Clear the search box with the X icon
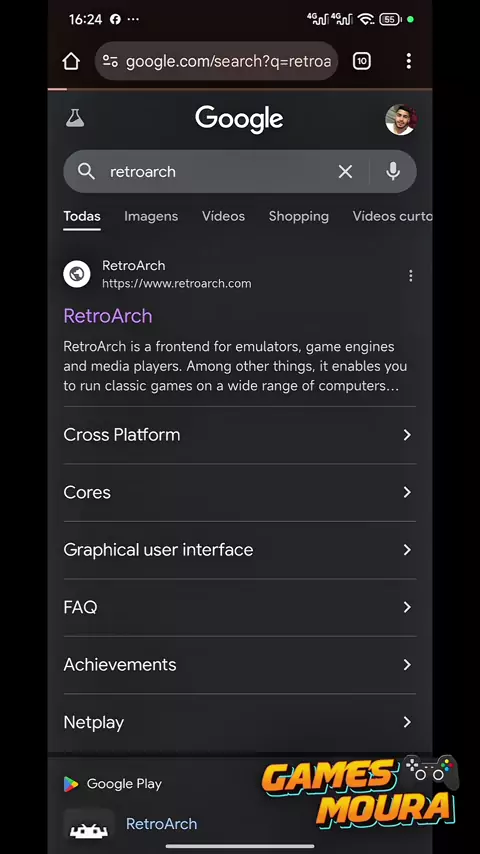The width and height of the screenshot is (480, 854). point(345,172)
